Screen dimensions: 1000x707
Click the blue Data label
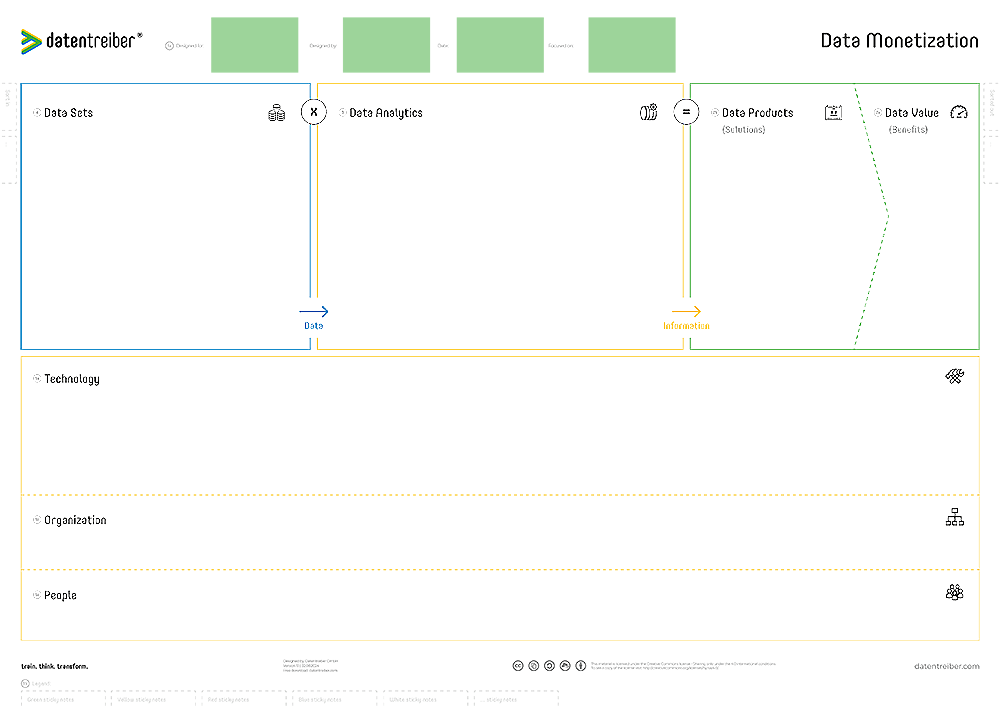(x=314, y=326)
